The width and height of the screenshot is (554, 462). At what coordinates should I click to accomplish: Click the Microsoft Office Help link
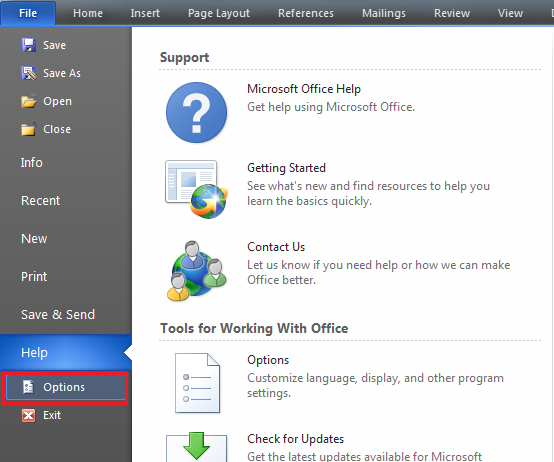[x=304, y=89]
